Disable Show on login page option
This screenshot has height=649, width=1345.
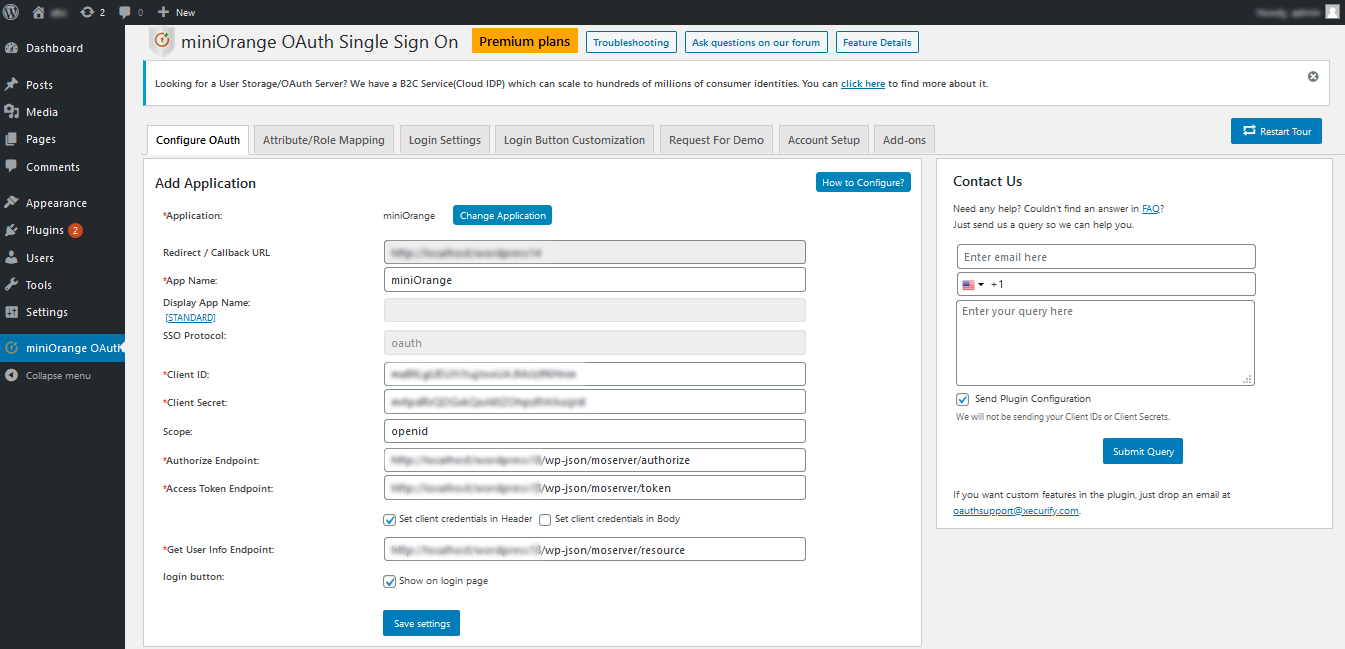click(x=389, y=581)
